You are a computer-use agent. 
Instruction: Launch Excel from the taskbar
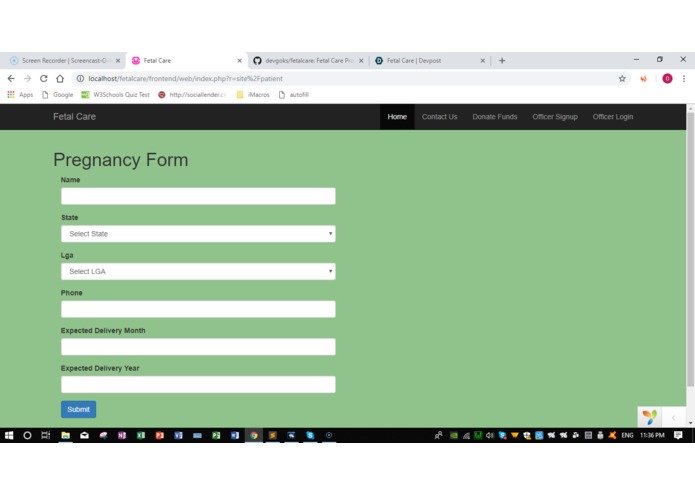click(x=141, y=436)
